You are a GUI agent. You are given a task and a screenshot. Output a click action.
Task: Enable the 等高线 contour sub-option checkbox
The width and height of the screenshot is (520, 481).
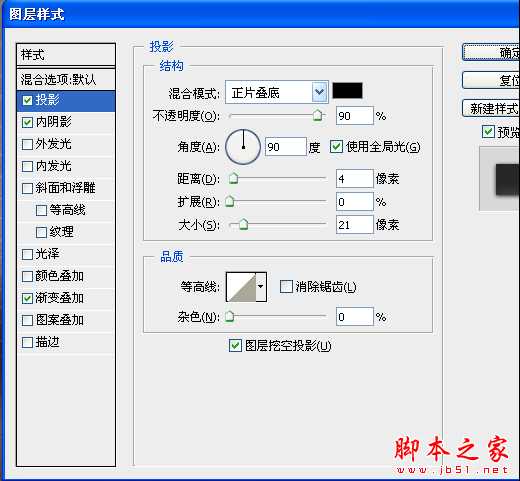(41, 210)
